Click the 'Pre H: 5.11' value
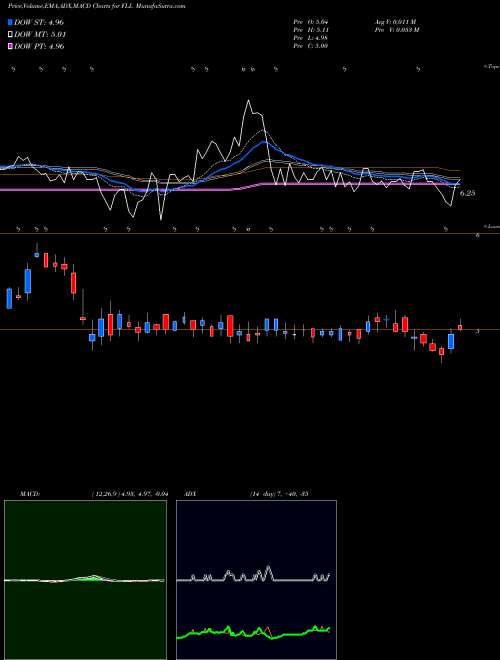Viewport: 500px width, 660px height. [311, 29]
